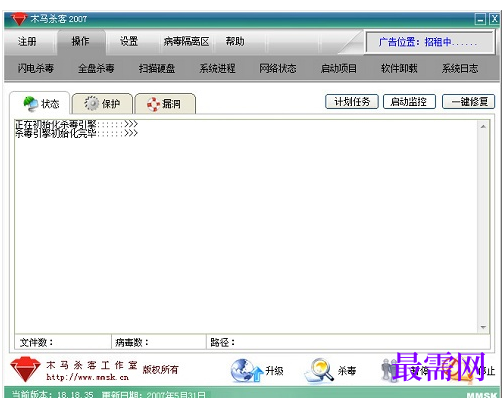504x398 pixels.
Task: Click the 计划任务 button
Action: click(x=352, y=102)
